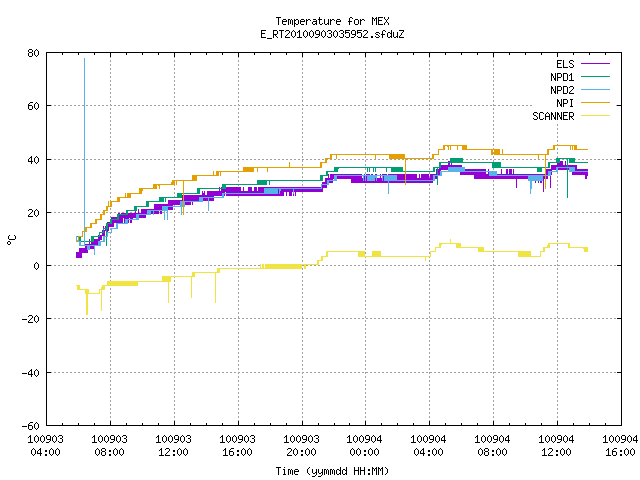The height and width of the screenshot is (480, 640).
Task: Click the orange NPI legend line sample
Action: coord(595,102)
